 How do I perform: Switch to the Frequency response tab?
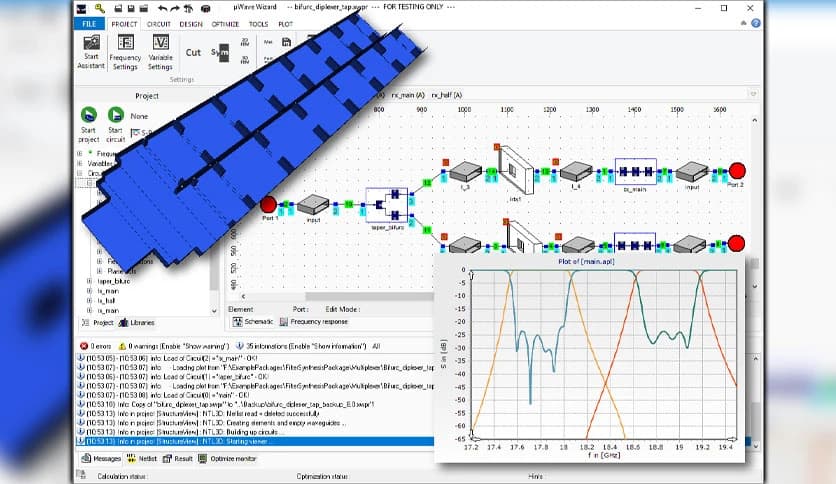point(314,321)
